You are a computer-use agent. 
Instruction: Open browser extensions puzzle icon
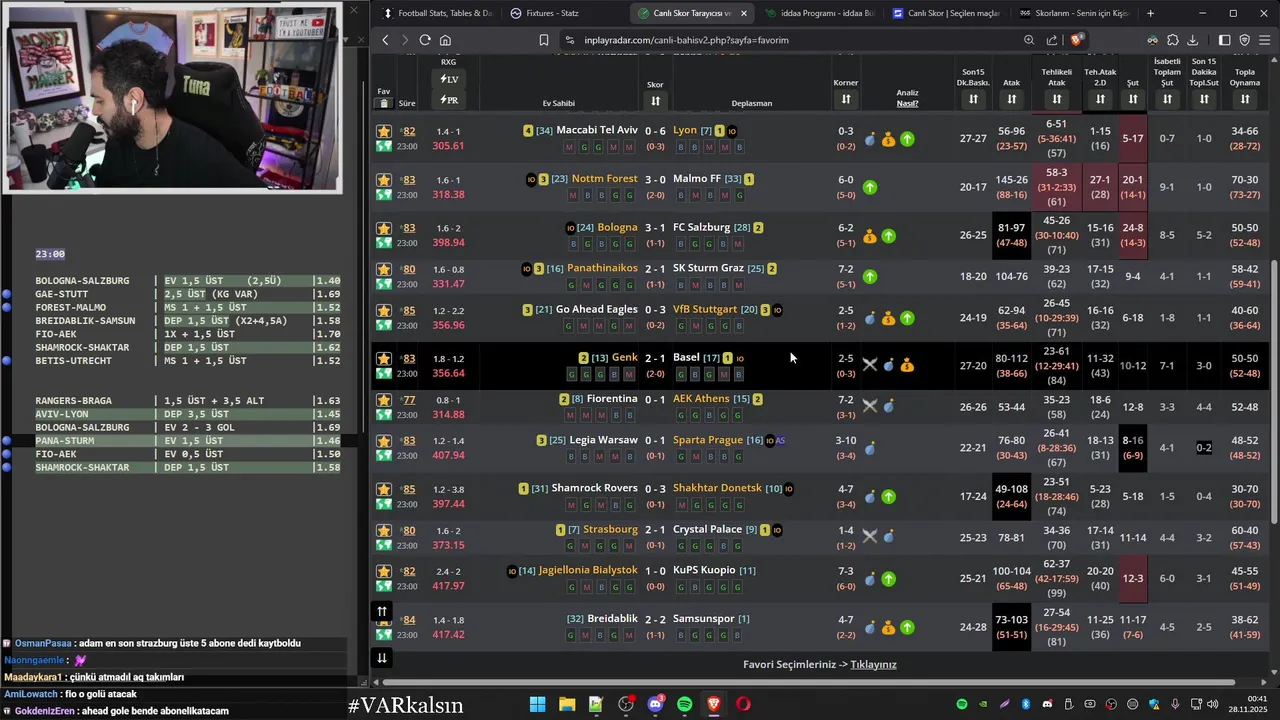(1173, 40)
